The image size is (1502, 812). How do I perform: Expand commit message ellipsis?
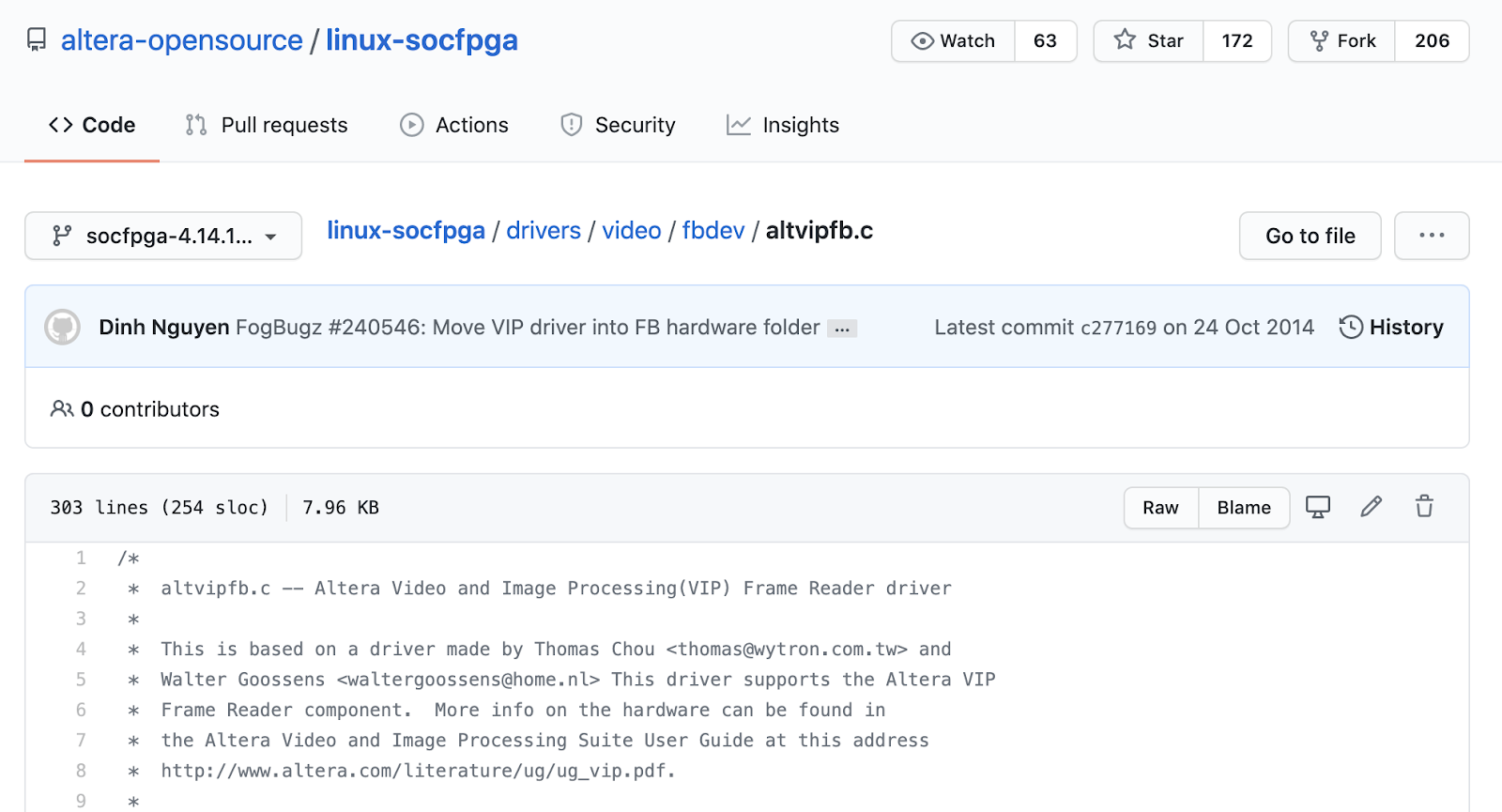[x=842, y=329]
